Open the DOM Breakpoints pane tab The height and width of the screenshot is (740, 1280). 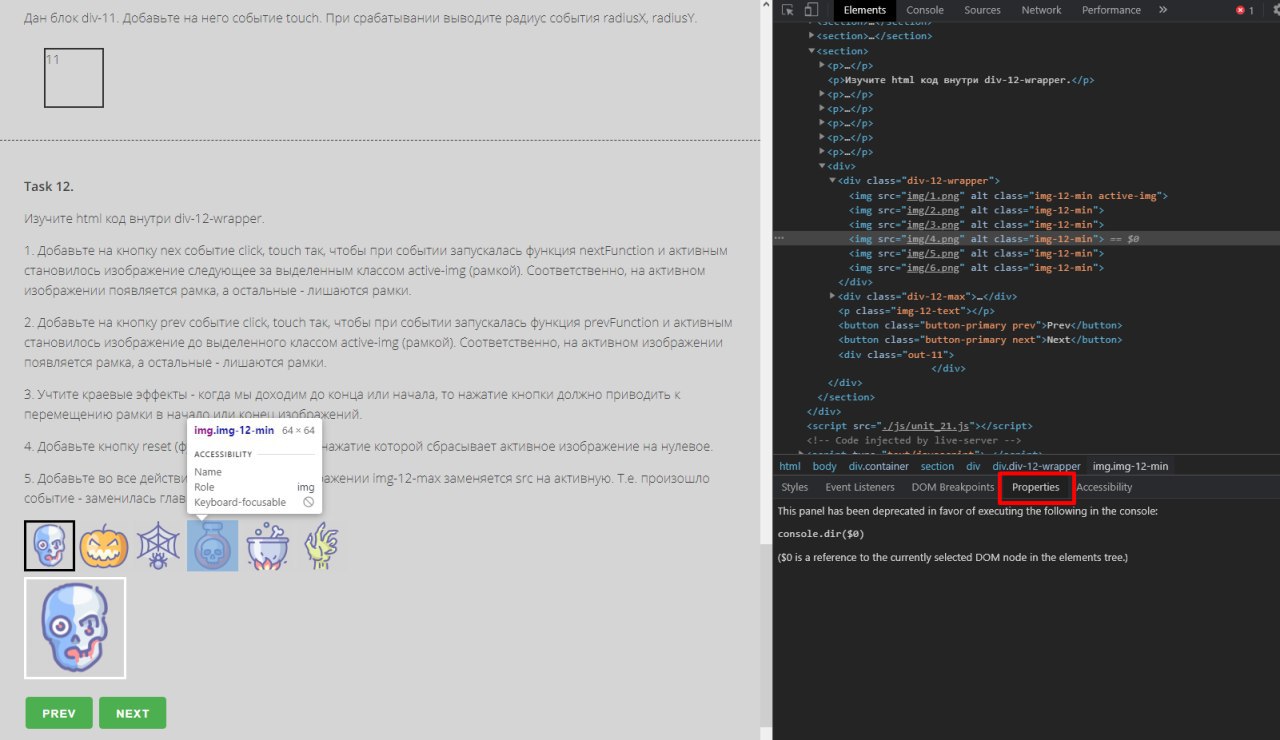coord(953,487)
